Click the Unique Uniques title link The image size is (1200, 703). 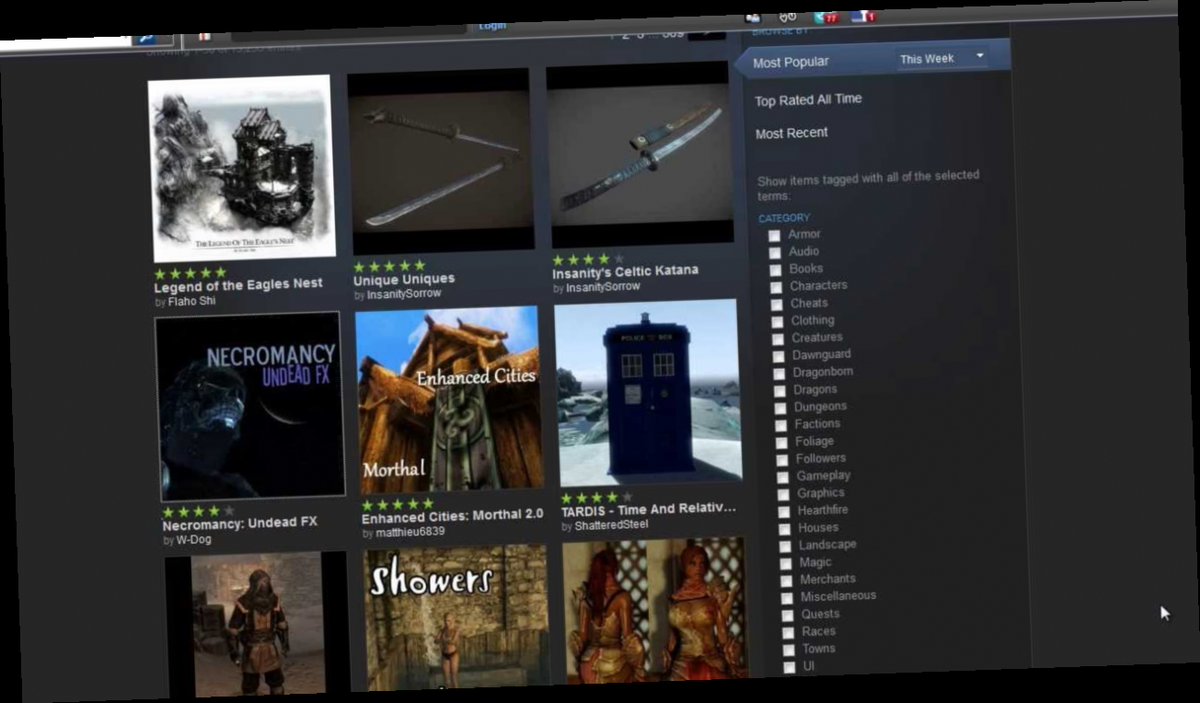pyautogui.click(x=404, y=279)
